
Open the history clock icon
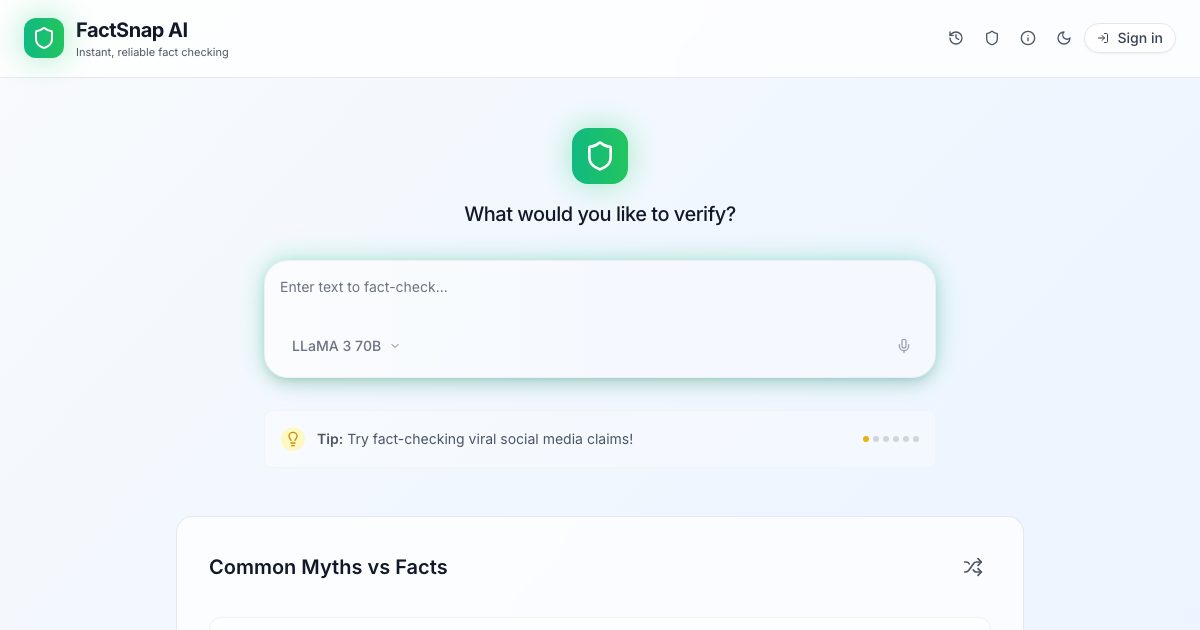tap(956, 38)
